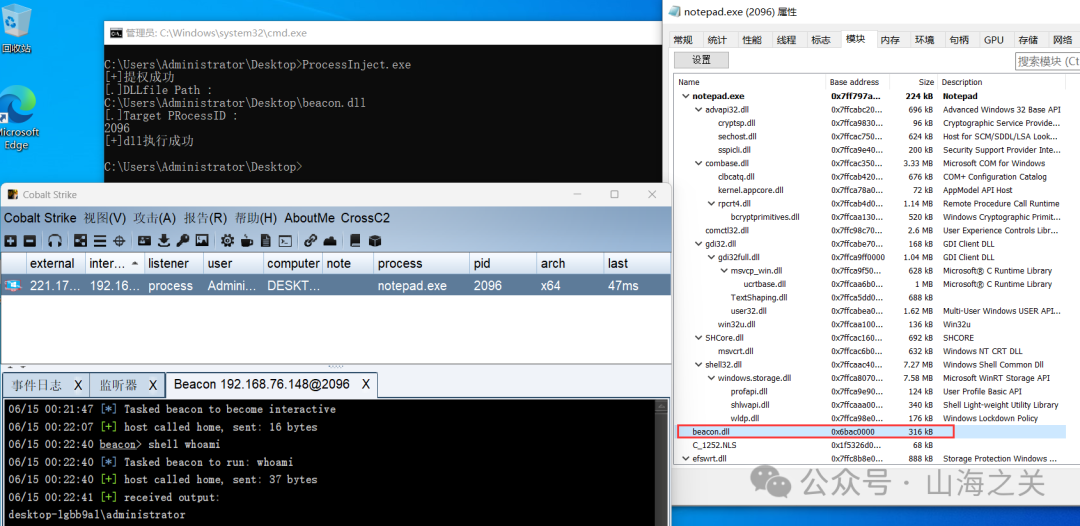Switch to pivot graph view icon
This screenshot has width=1080, height=526.
(81, 241)
